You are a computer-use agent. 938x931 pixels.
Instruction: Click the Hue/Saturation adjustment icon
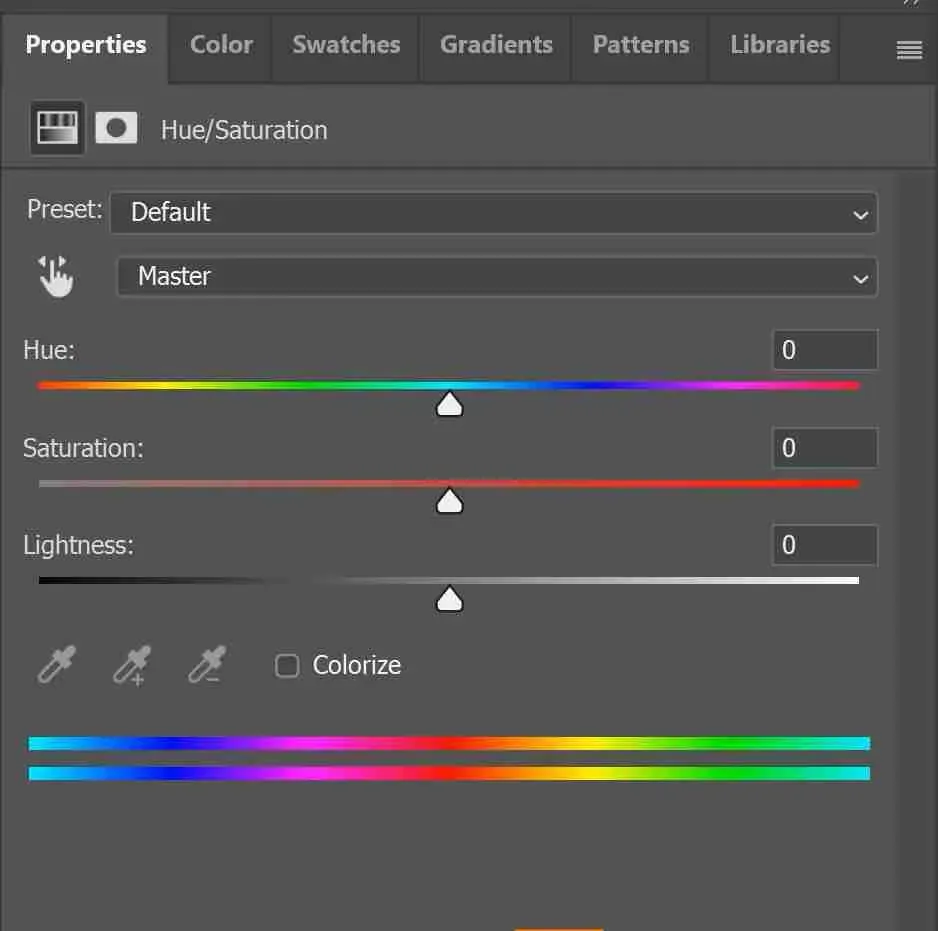(x=56, y=129)
